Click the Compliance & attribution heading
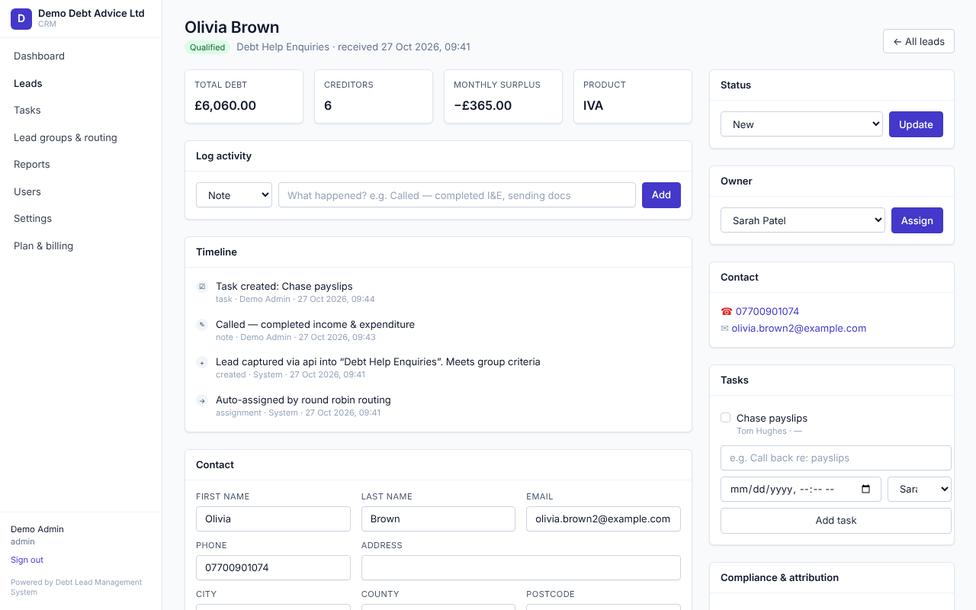The image size is (976, 610). pyautogui.click(x=779, y=578)
